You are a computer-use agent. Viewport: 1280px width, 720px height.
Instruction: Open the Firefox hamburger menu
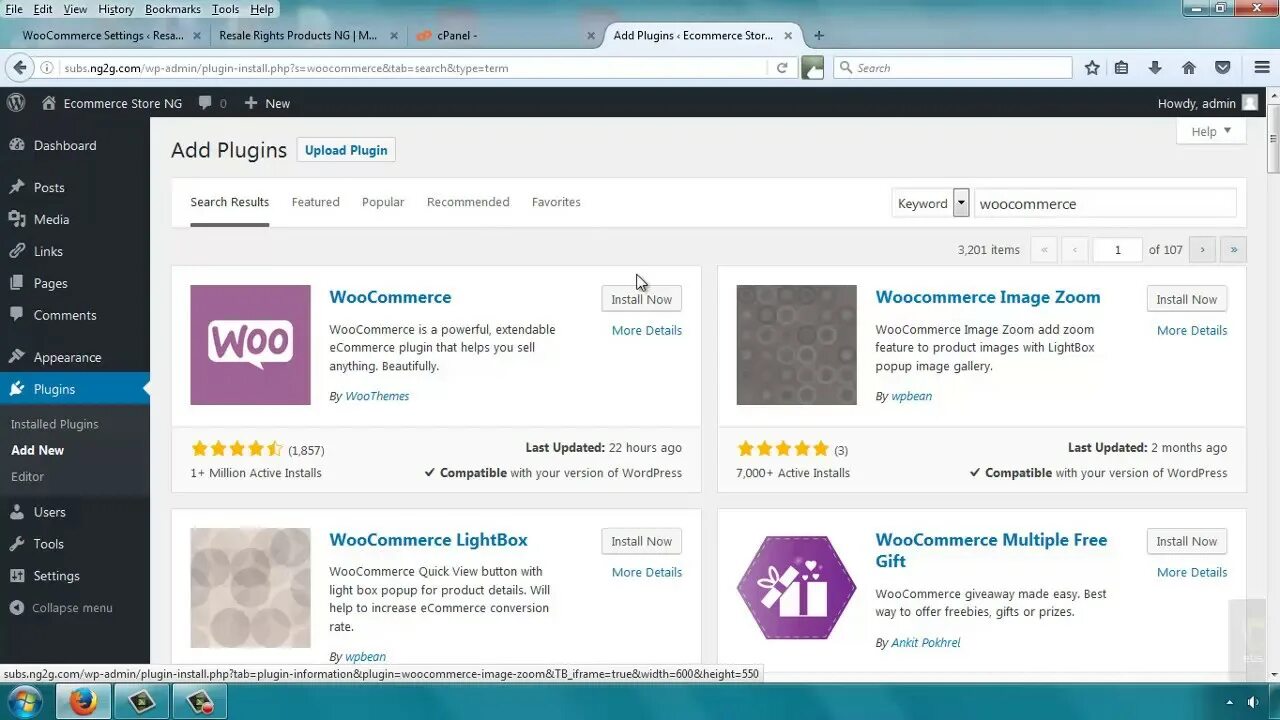[x=1262, y=68]
